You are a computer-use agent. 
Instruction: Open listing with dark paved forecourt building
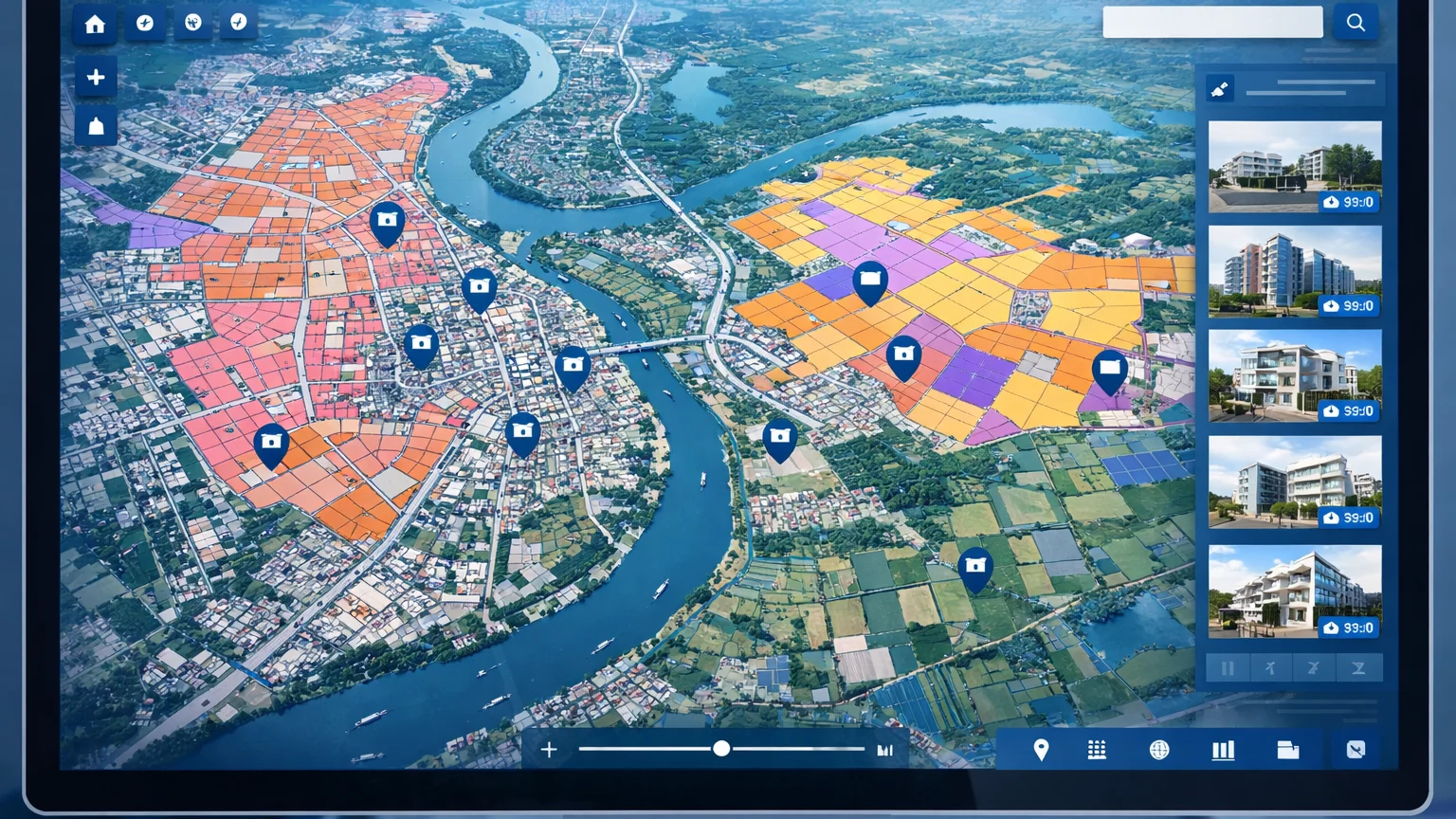[x=1295, y=167]
